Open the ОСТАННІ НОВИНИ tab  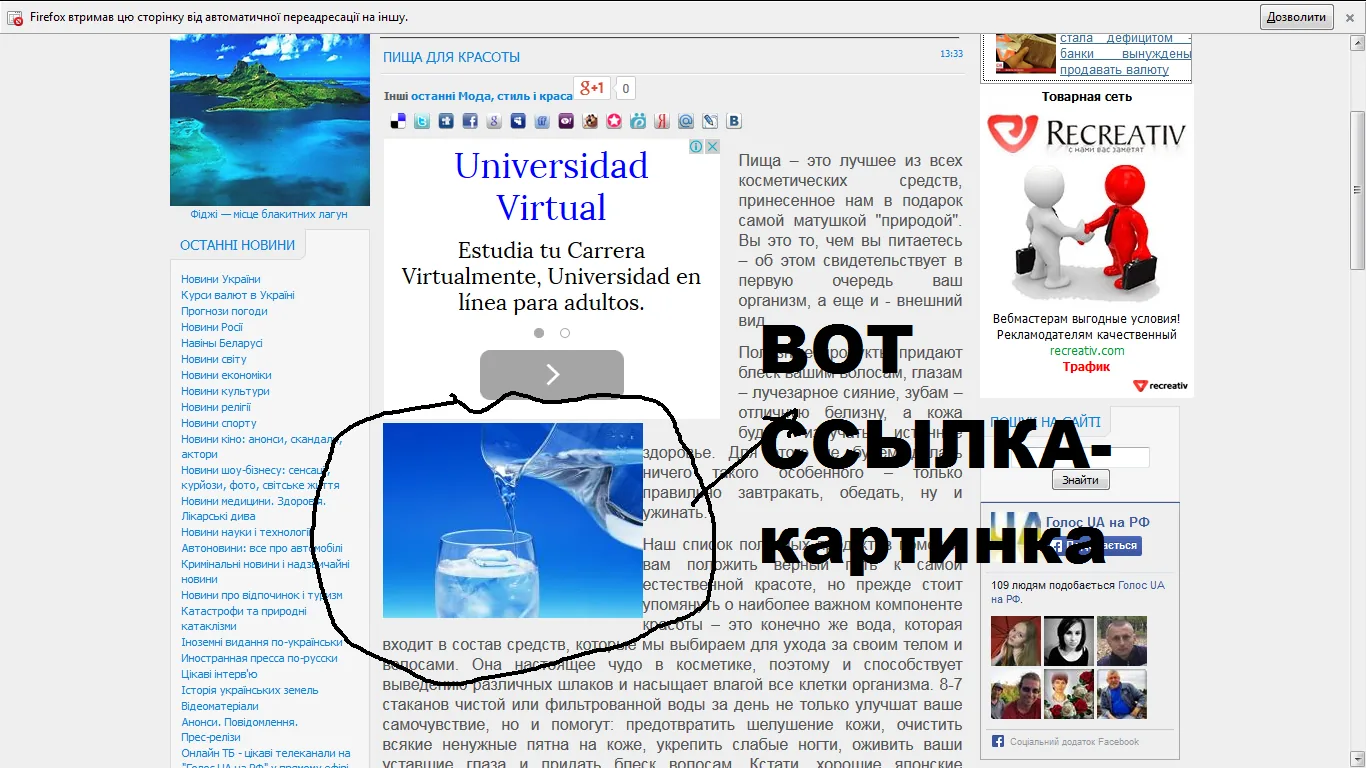coord(238,245)
